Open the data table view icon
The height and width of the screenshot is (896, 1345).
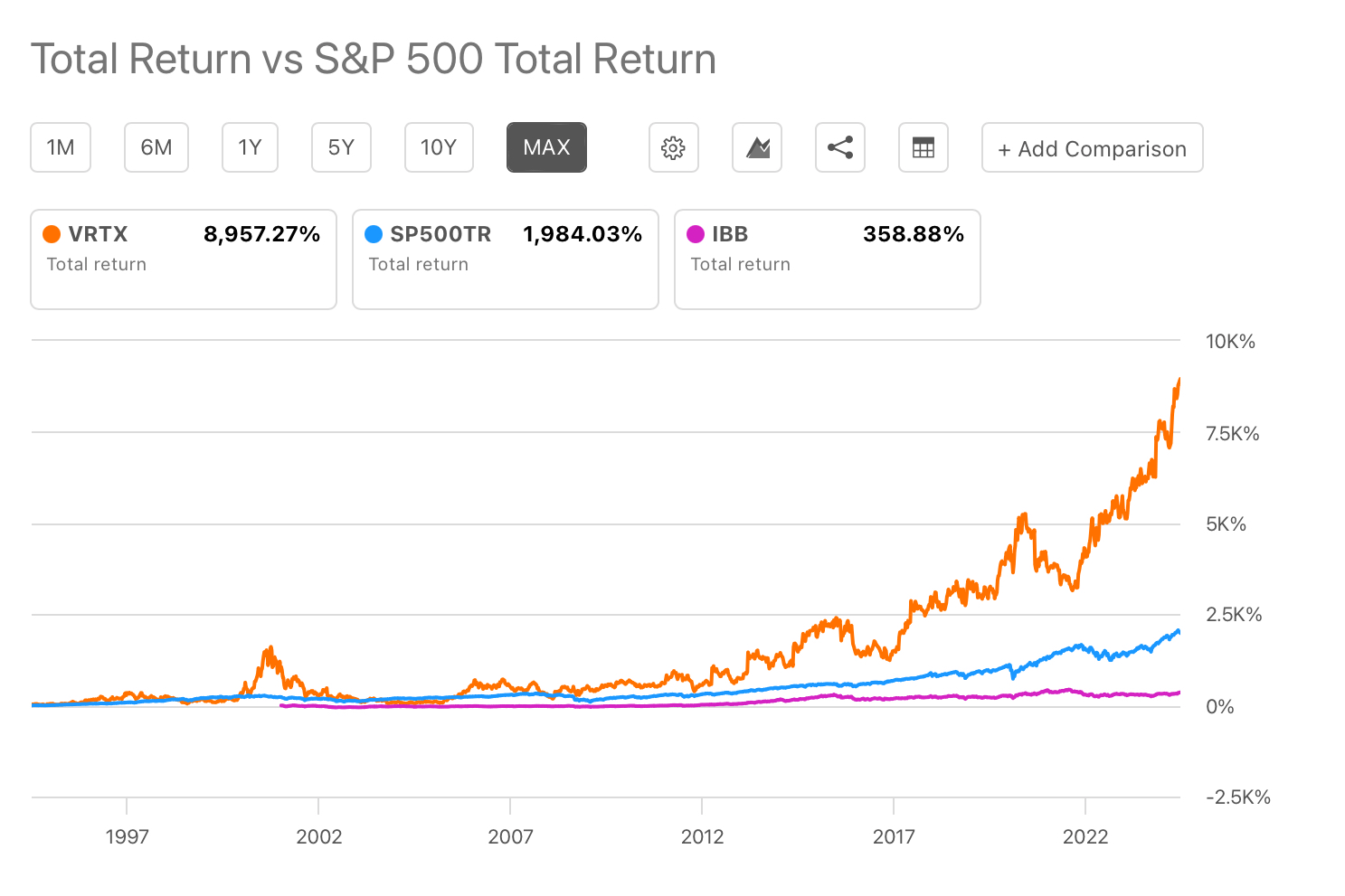coord(923,147)
